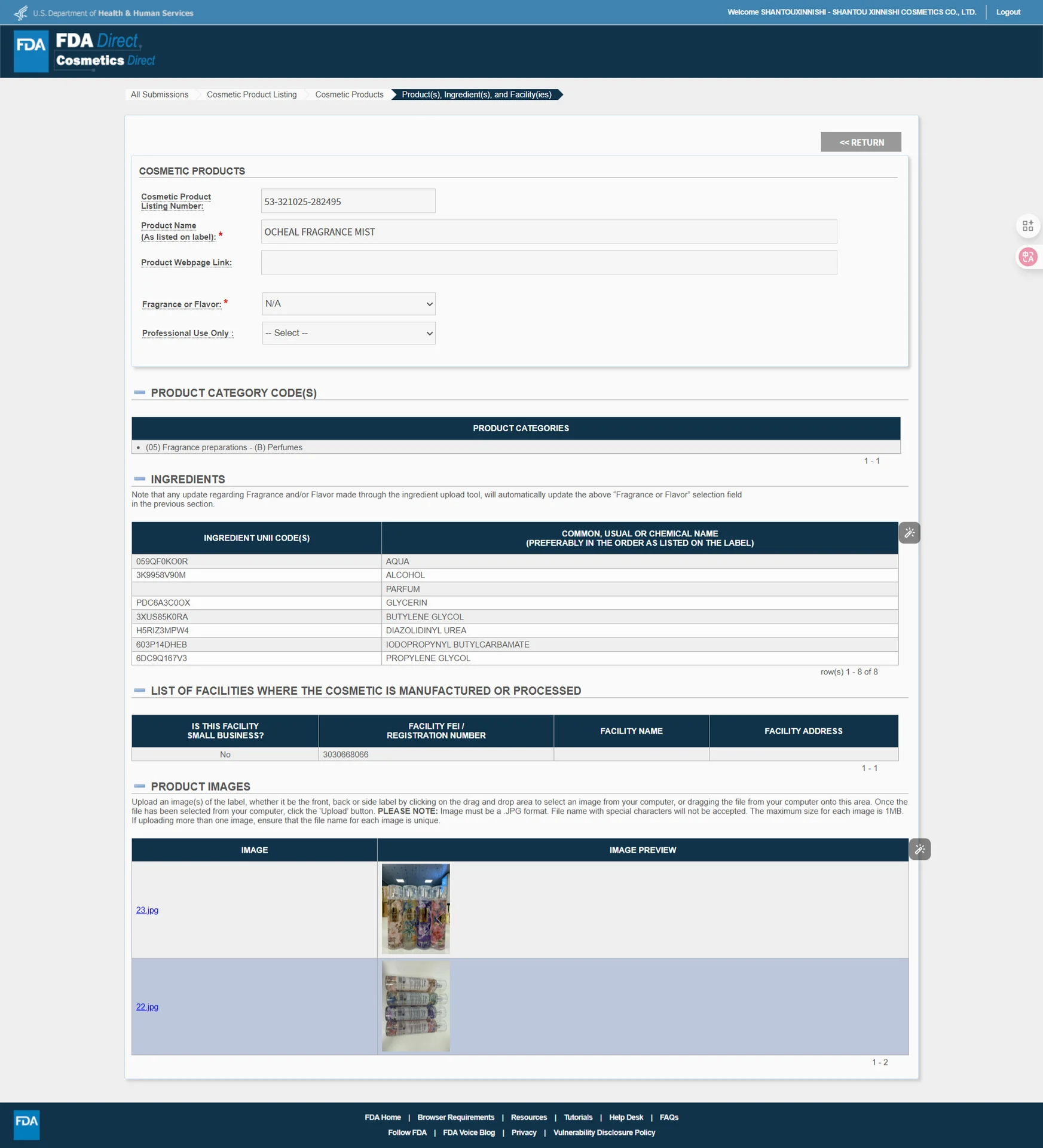Open Browser Requirements footer link
This screenshot has width=1043, height=1148.
tap(455, 1117)
